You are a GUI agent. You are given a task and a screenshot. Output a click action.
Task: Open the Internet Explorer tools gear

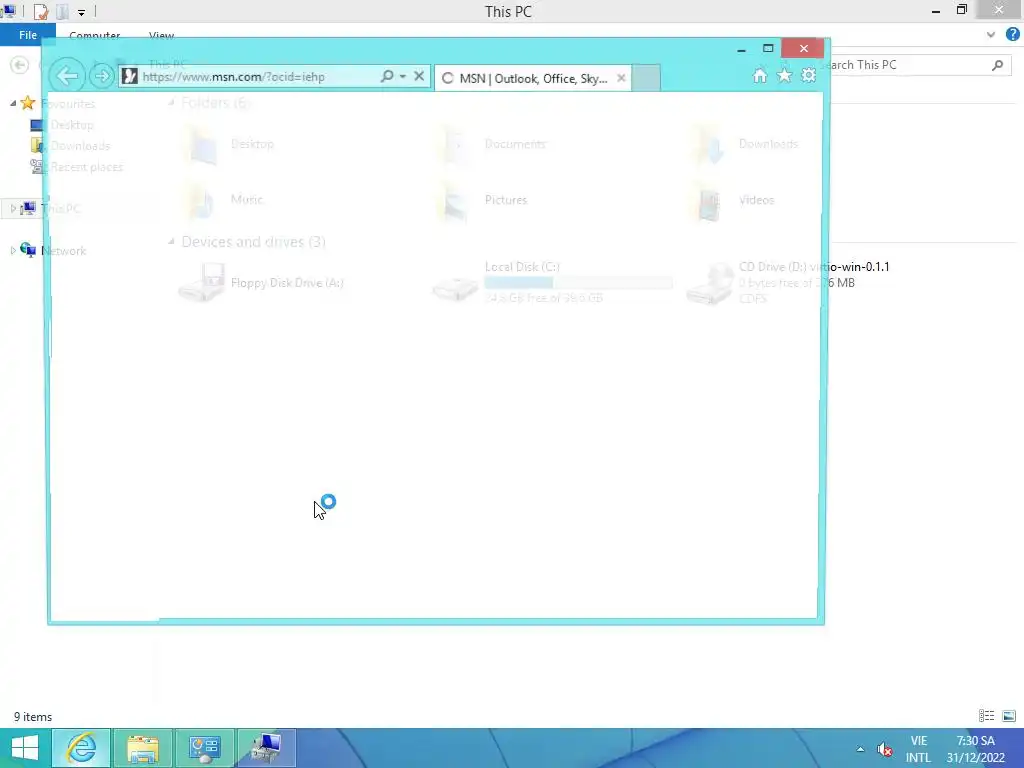tap(808, 76)
